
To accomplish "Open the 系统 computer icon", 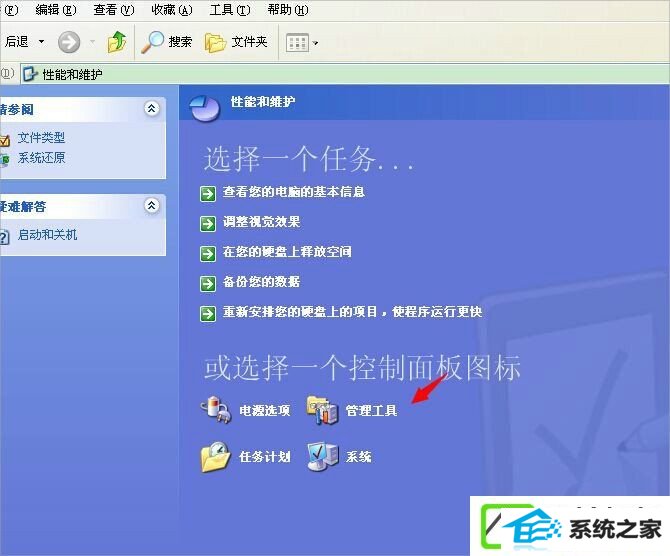I will click(x=323, y=457).
